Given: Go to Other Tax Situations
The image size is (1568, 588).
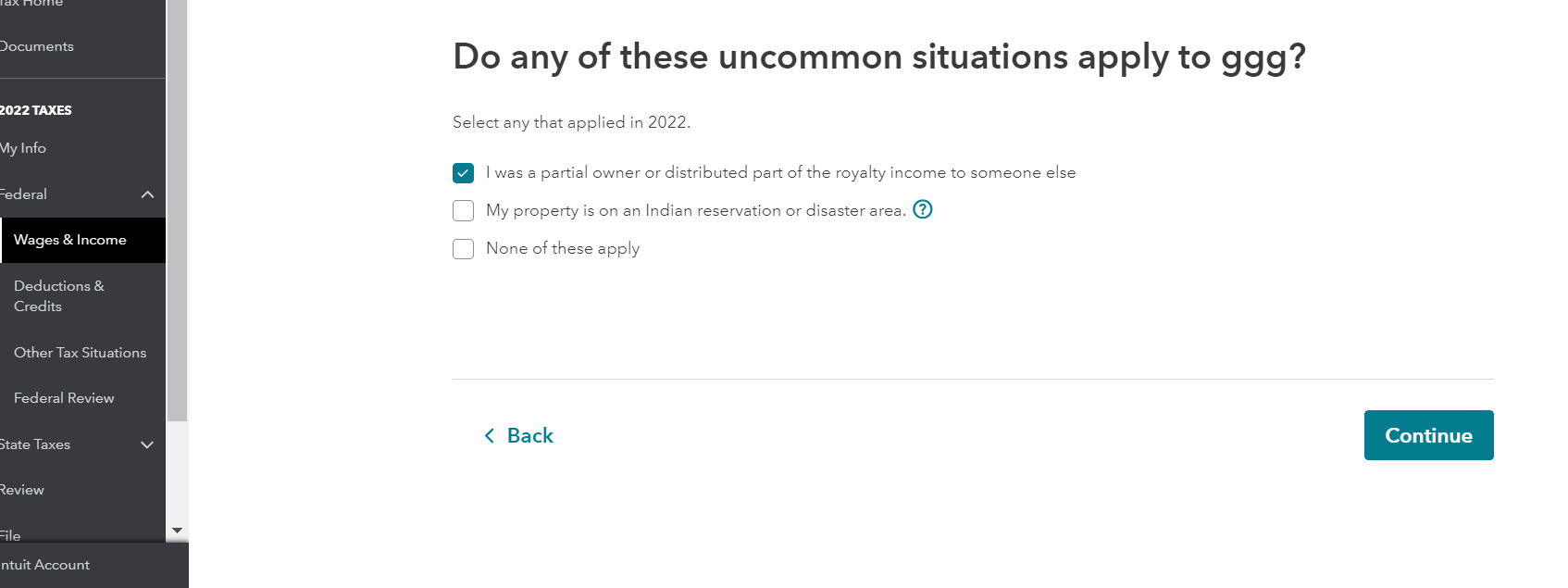Looking at the screenshot, I should [80, 353].
